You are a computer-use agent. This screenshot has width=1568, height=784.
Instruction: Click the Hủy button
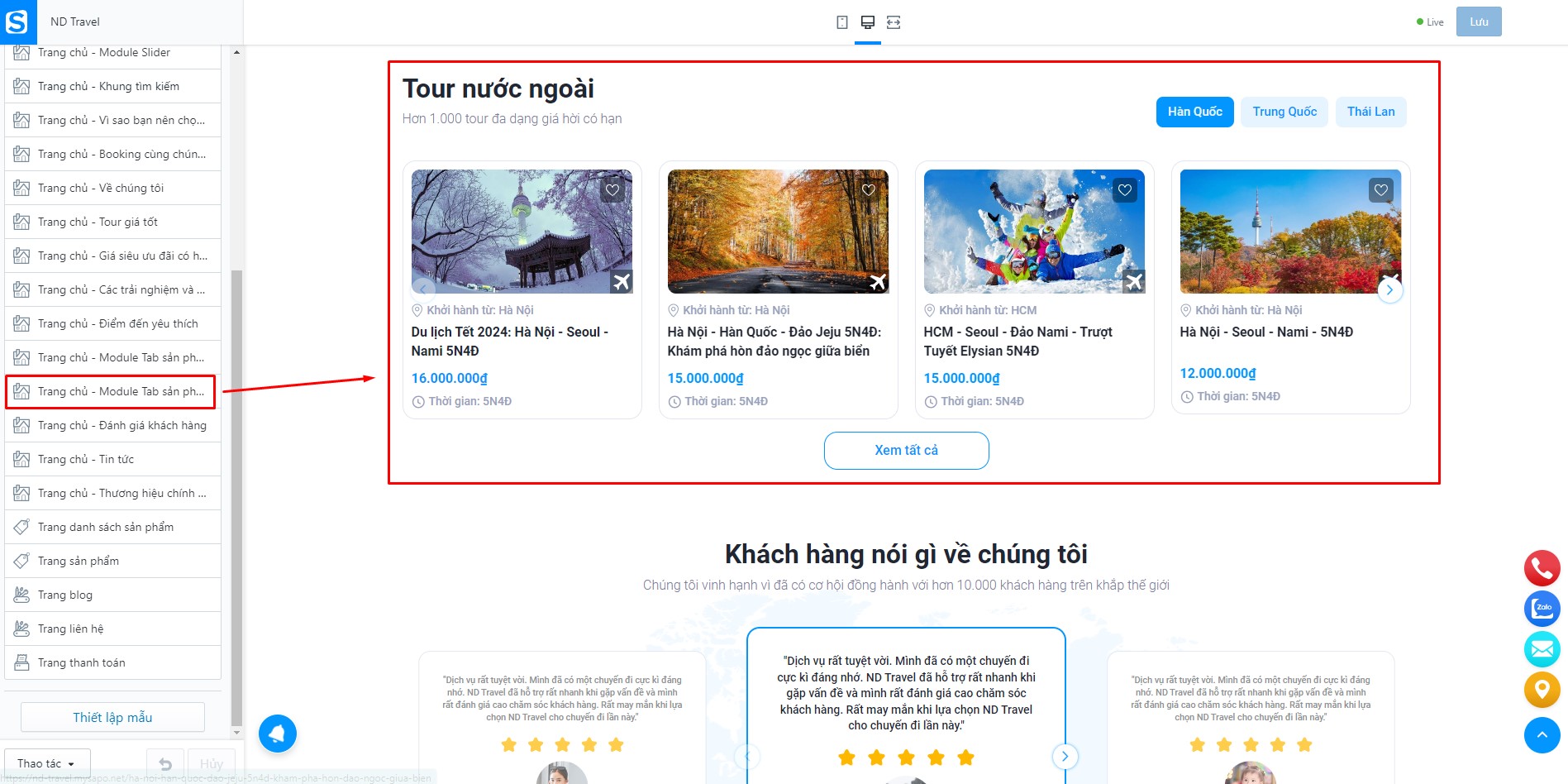click(x=212, y=763)
